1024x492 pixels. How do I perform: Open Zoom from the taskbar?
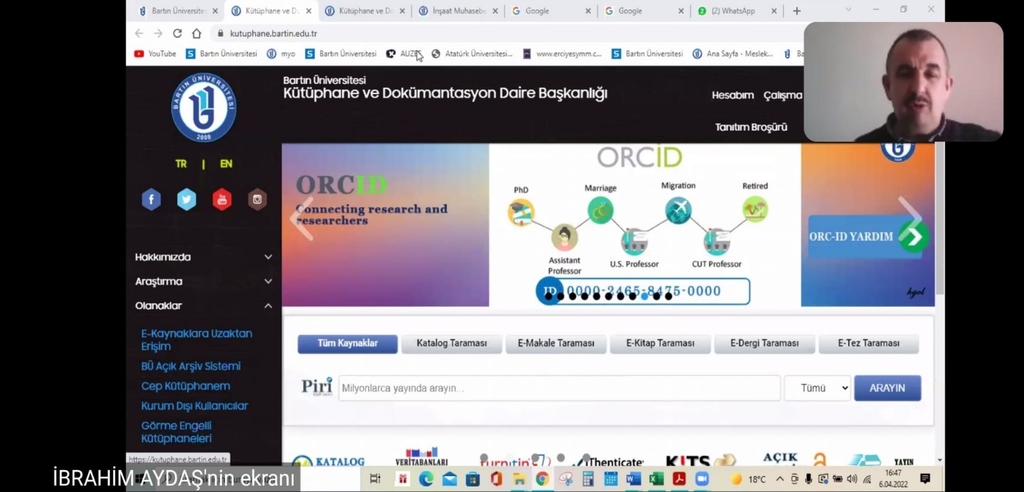701,479
